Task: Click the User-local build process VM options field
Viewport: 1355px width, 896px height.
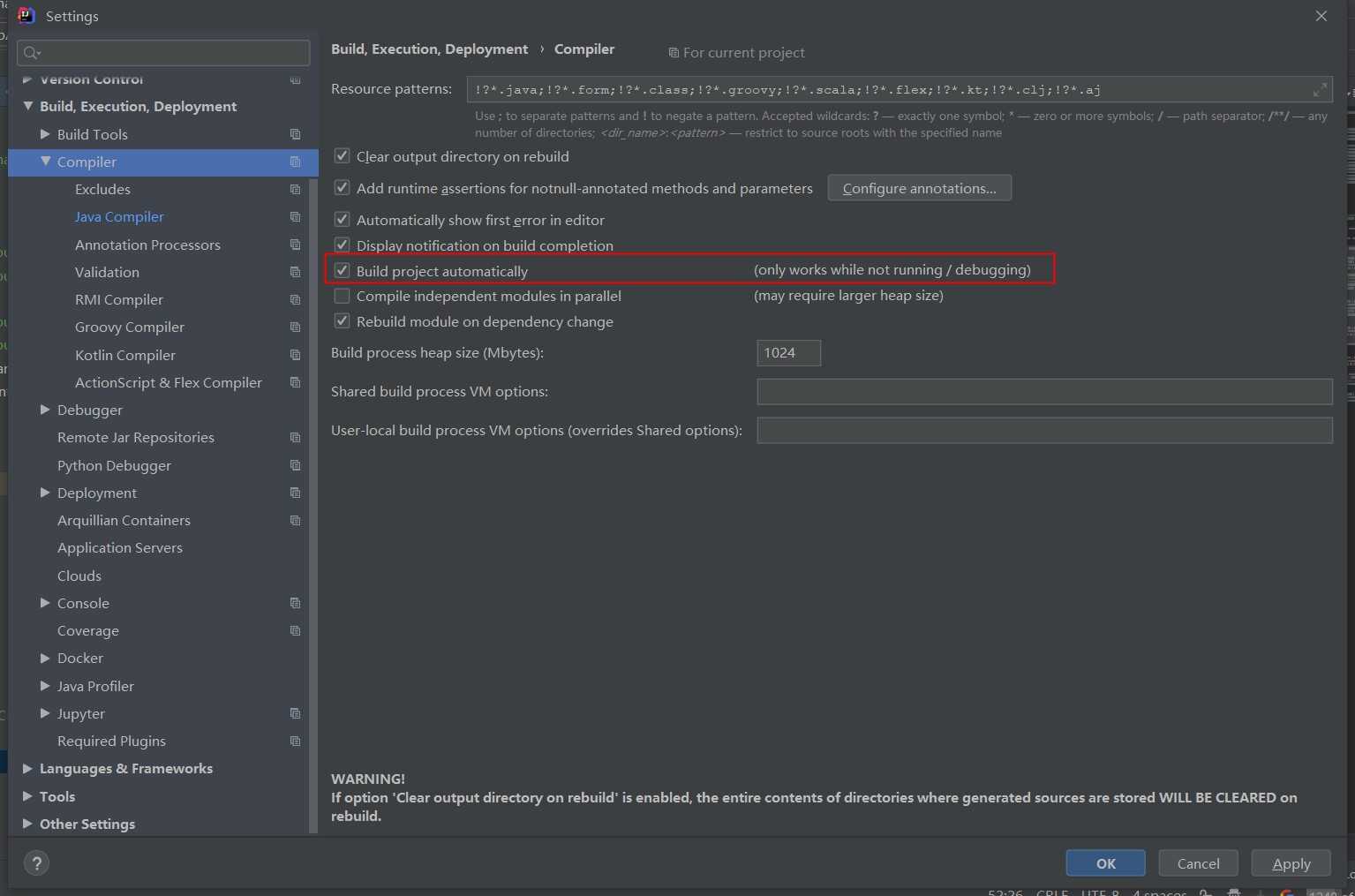Action: click(x=1044, y=431)
